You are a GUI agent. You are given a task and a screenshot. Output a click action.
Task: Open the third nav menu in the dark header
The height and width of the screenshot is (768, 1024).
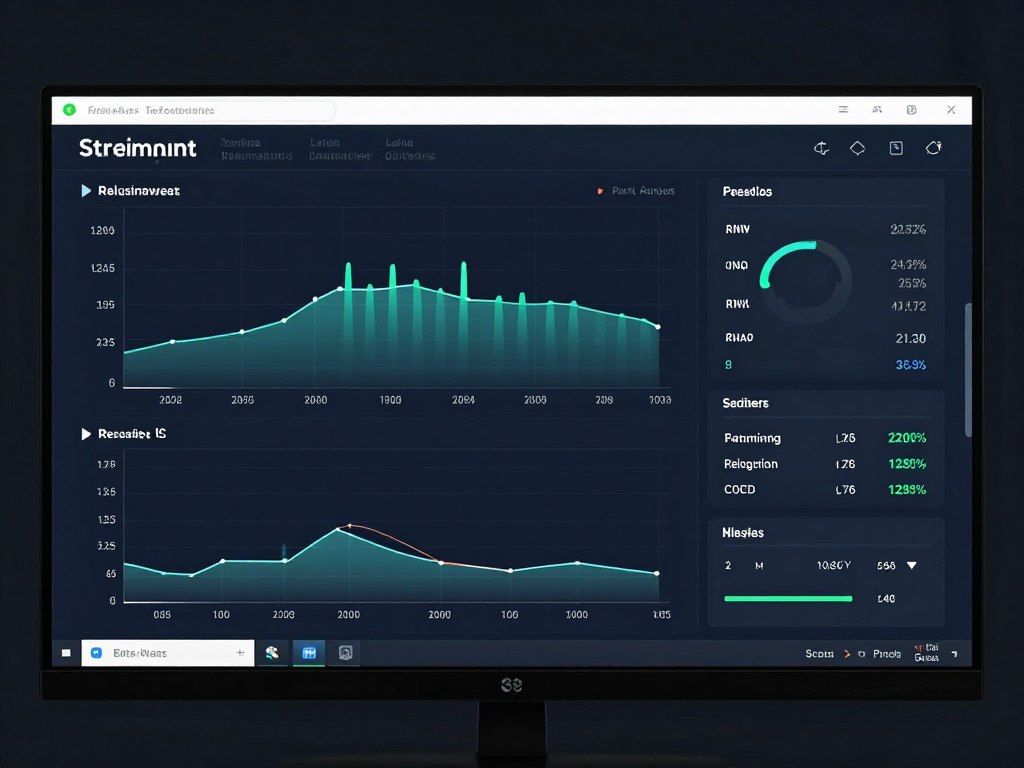click(409, 149)
